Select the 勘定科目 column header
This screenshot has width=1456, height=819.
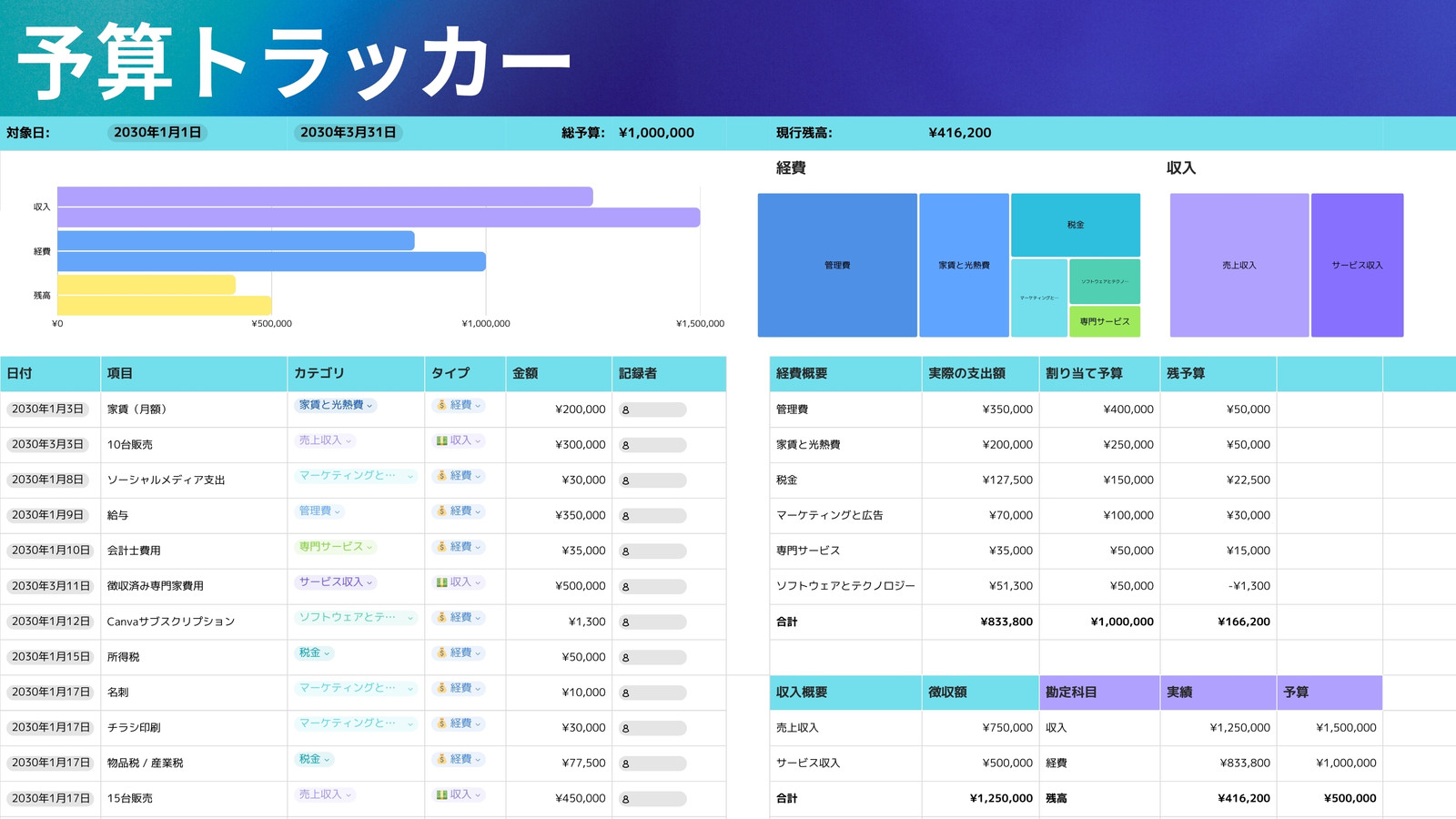[1099, 693]
